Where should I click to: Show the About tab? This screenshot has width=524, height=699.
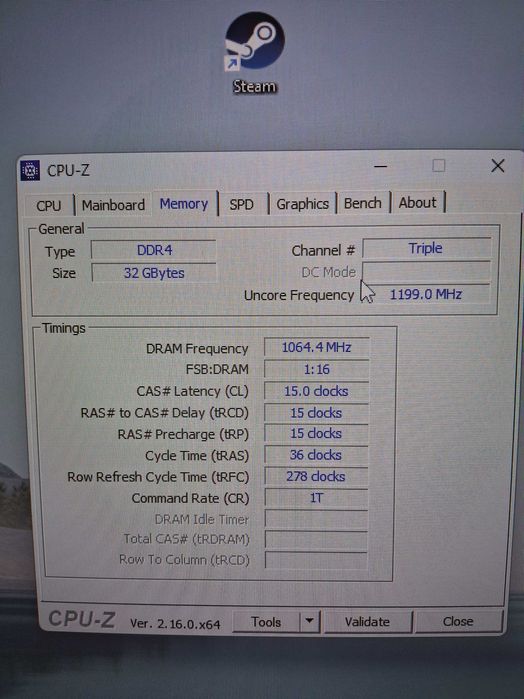(417, 203)
